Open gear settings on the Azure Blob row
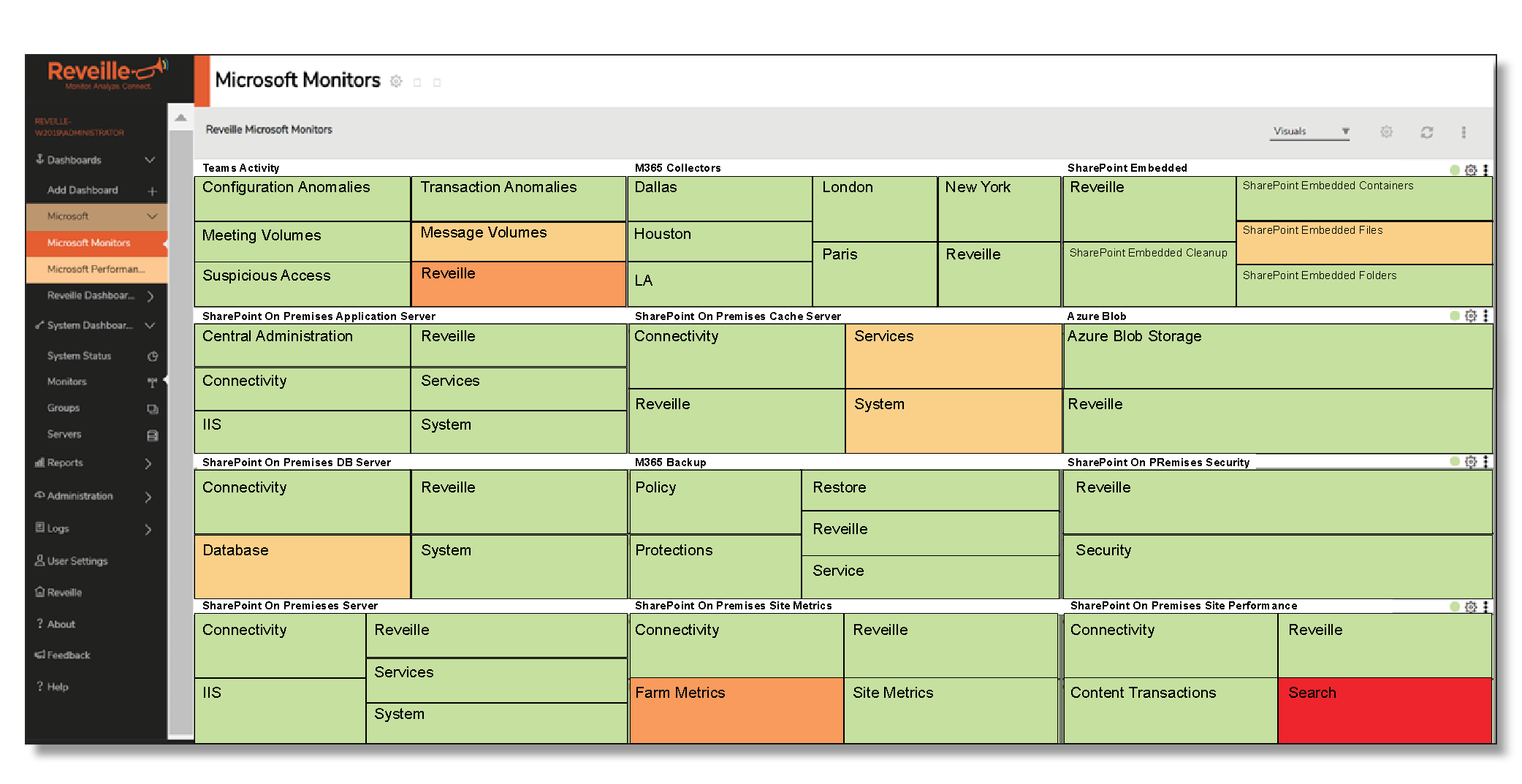Viewport: 1522px width, 784px height. (x=1471, y=316)
